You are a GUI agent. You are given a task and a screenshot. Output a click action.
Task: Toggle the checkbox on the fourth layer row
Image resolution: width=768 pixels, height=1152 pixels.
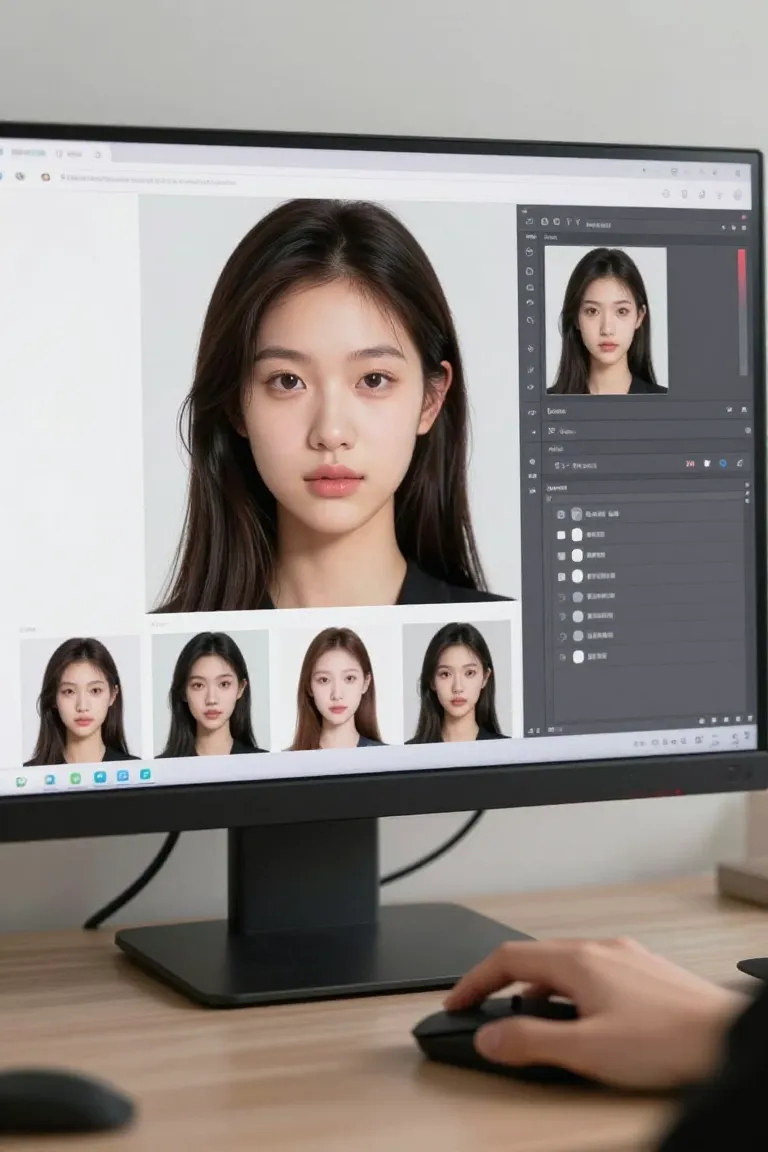pyautogui.click(x=561, y=576)
